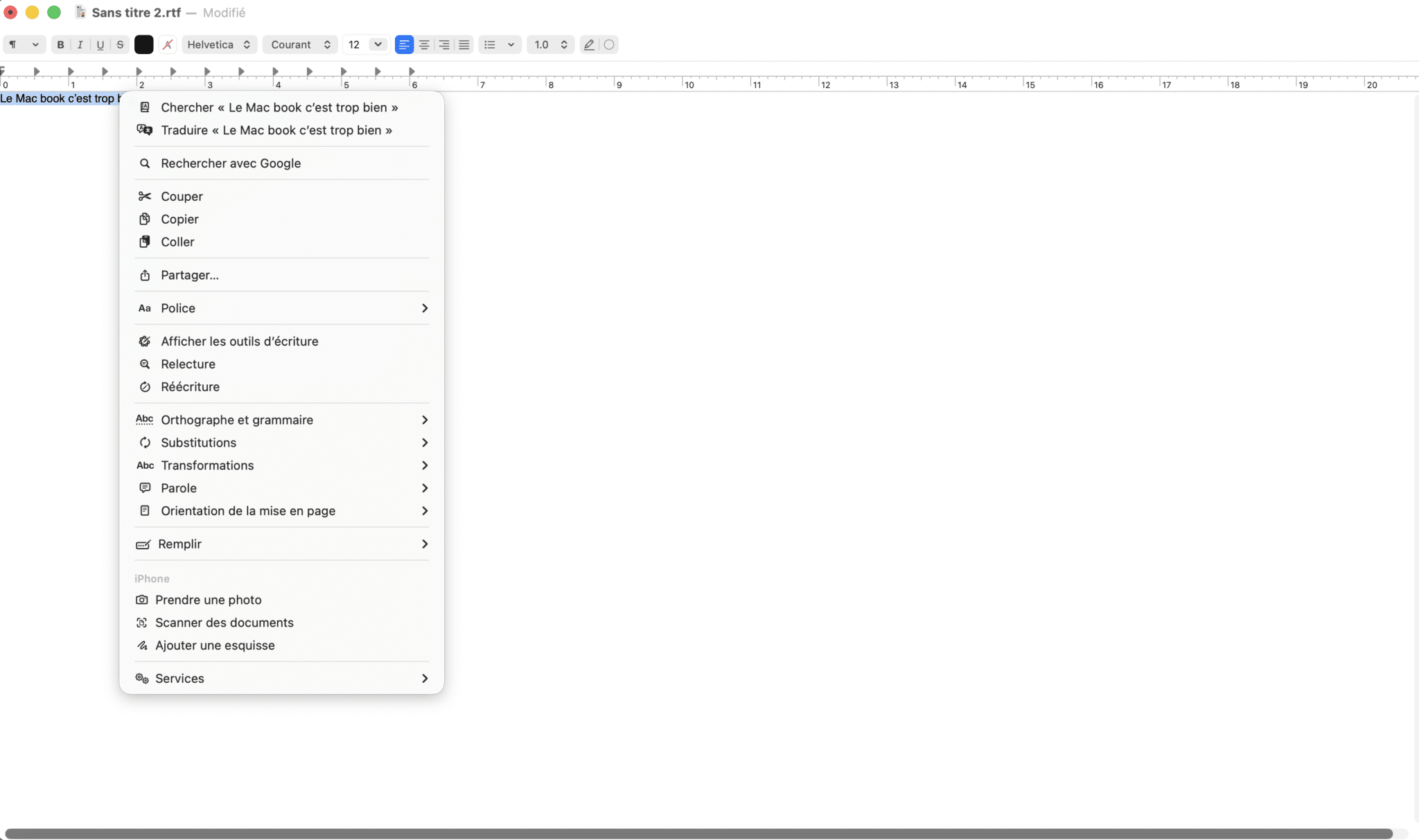1419x840 pixels.
Task: Toggle bold formatting
Action: [60, 44]
